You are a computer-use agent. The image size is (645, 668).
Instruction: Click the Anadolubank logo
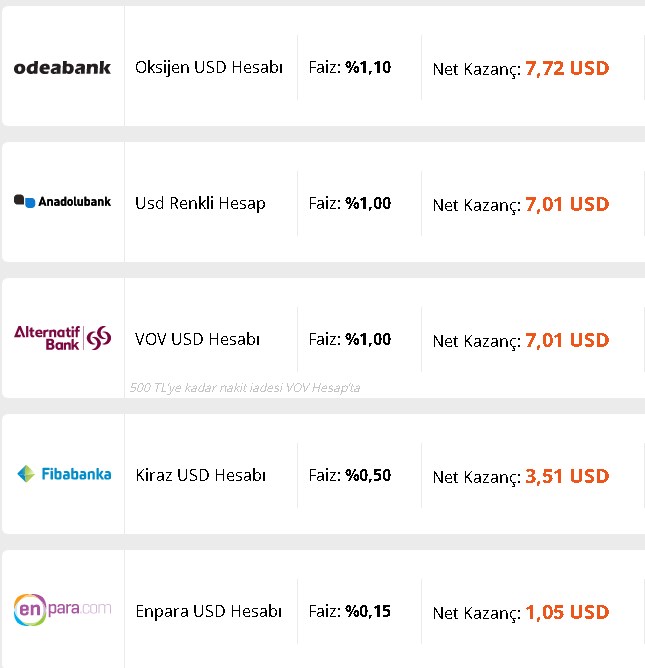tap(62, 202)
